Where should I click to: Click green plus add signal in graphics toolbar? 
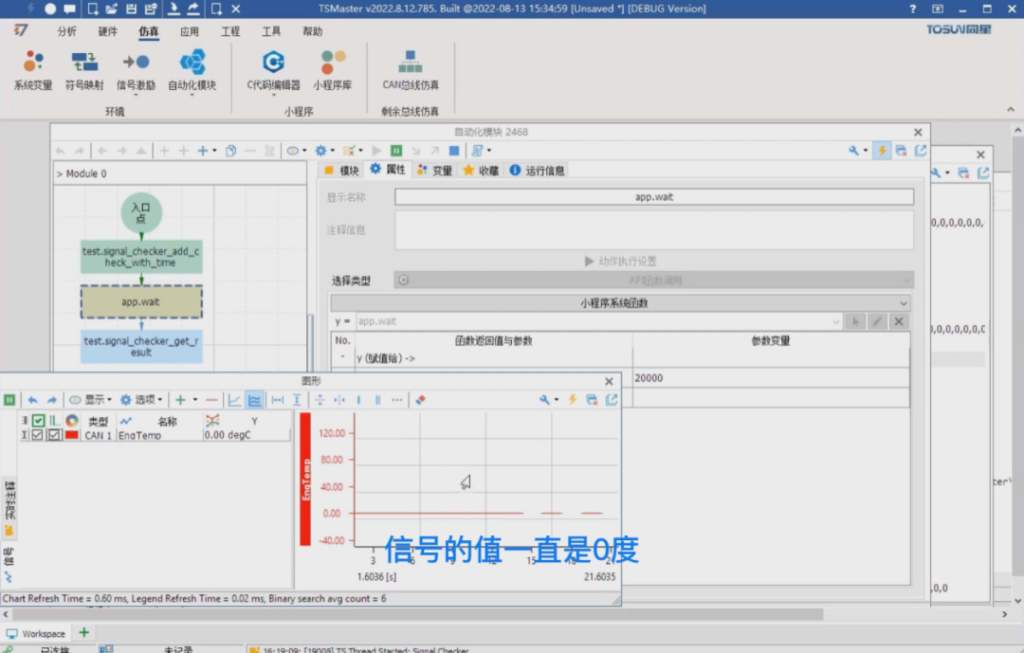[180, 400]
